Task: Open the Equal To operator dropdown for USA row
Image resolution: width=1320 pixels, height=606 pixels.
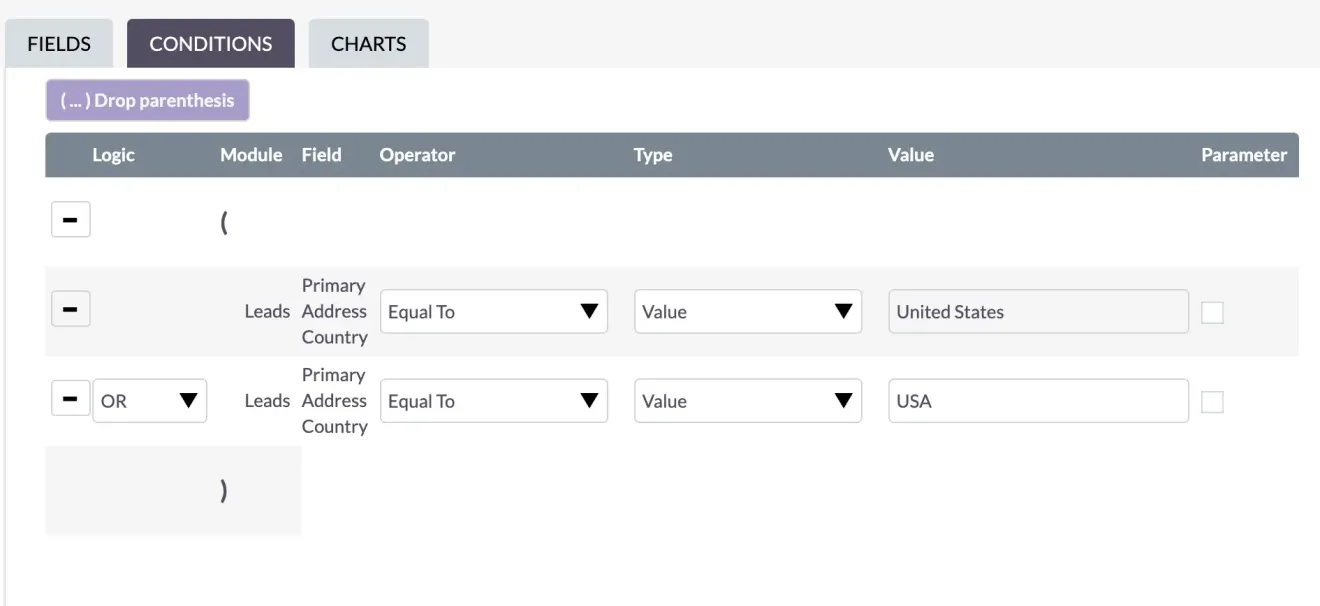Action: [493, 400]
